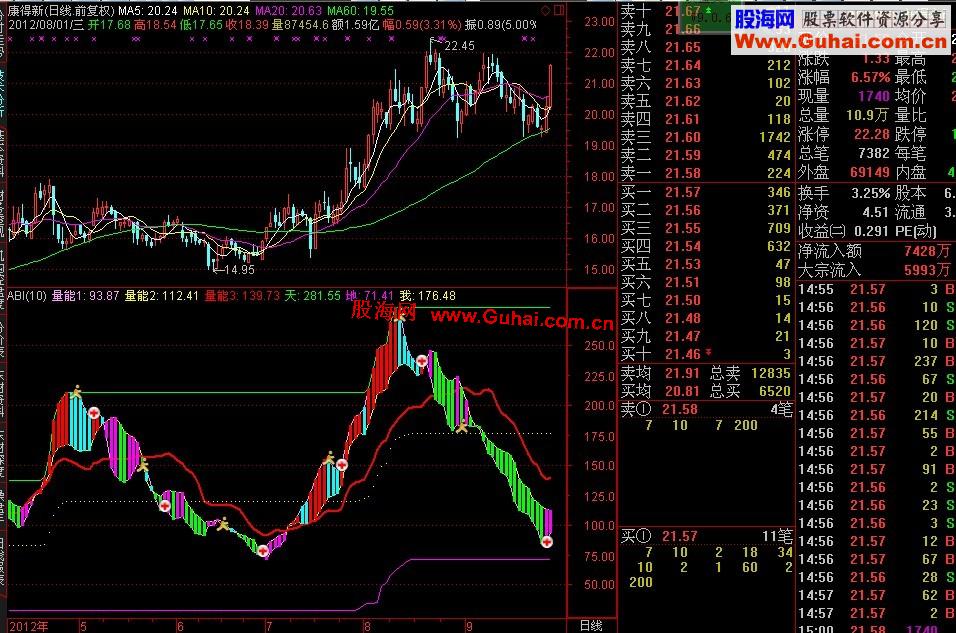
Task: Select the MA20: 20.63 label
Action: point(289,10)
